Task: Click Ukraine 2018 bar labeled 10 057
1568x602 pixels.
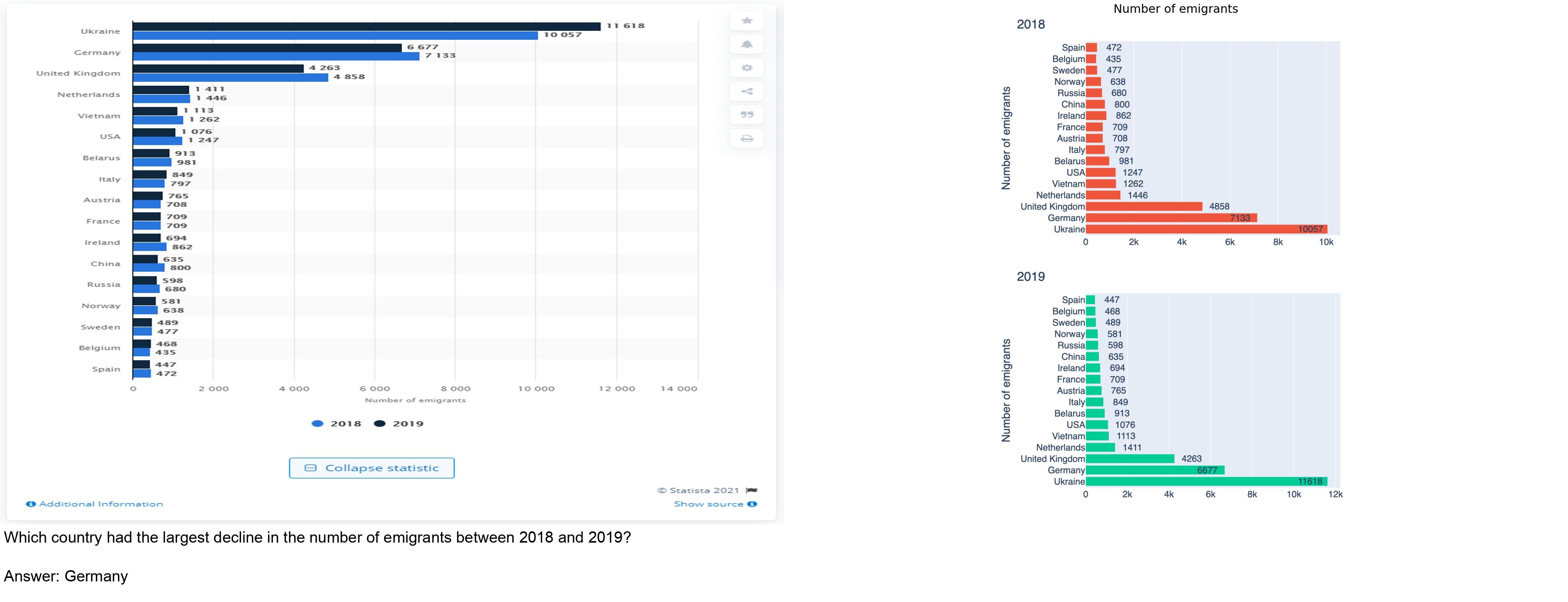Action: point(335,35)
